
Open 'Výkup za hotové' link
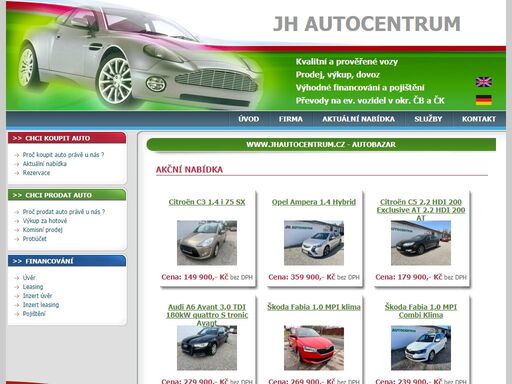click(45, 221)
